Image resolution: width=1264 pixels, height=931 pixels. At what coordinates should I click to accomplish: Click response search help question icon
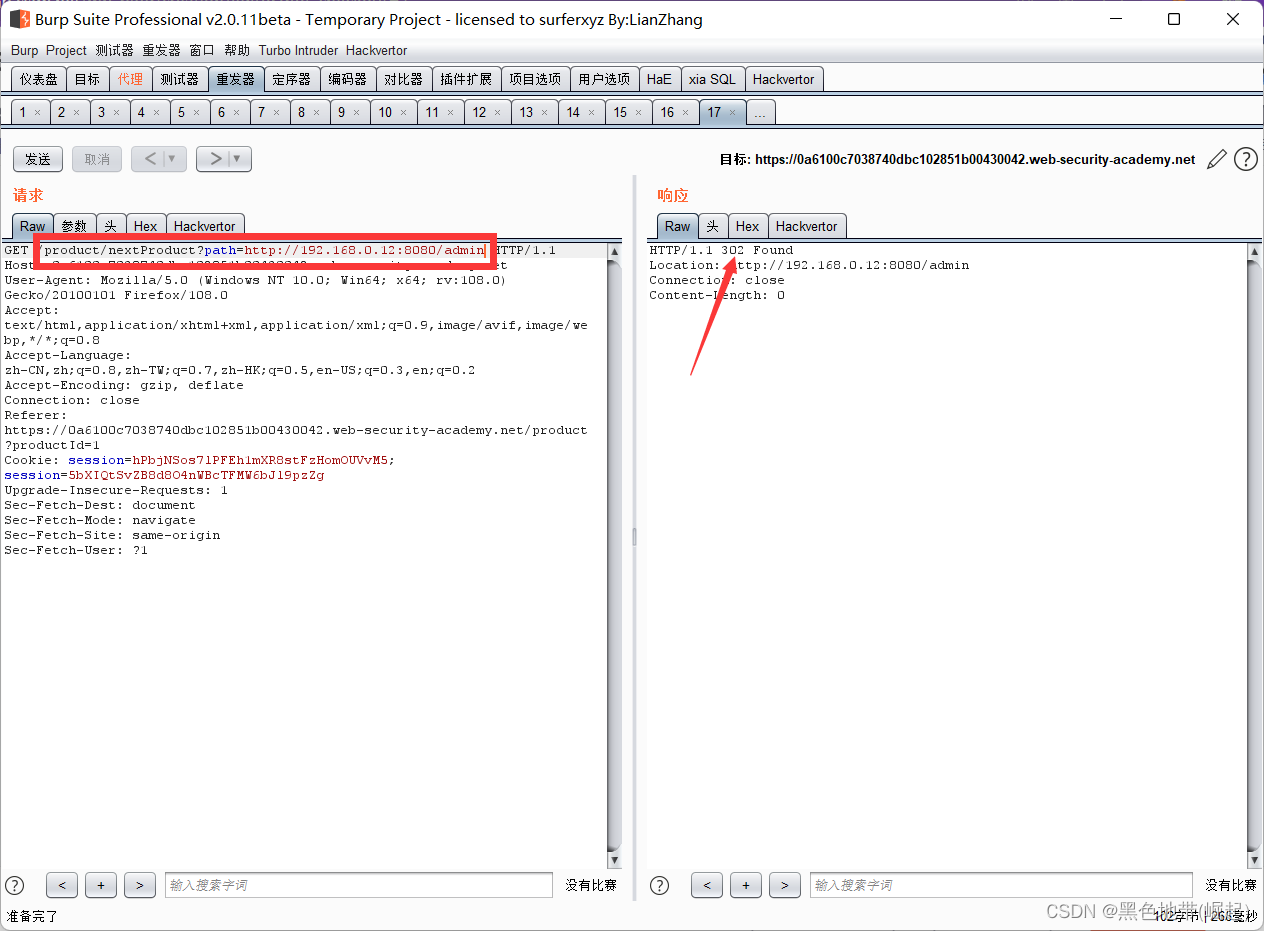click(660, 885)
